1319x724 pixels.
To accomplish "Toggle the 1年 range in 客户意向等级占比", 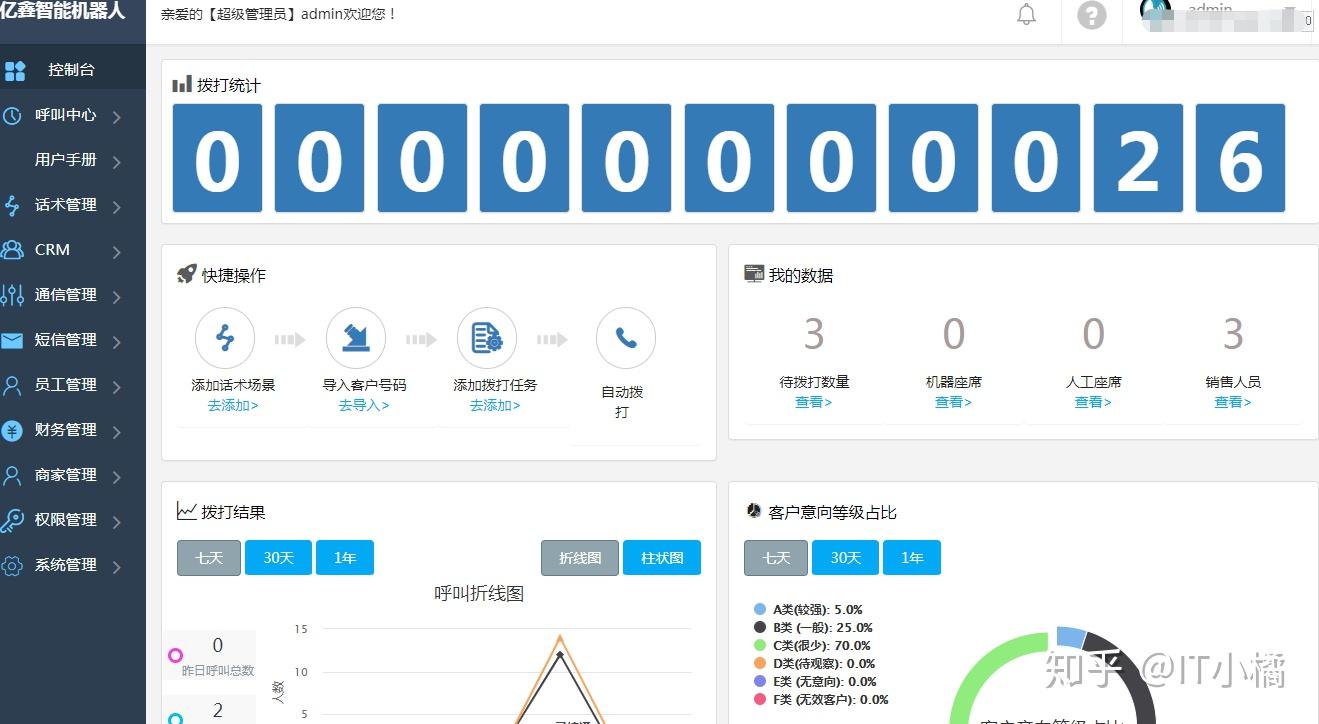I will [911, 558].
